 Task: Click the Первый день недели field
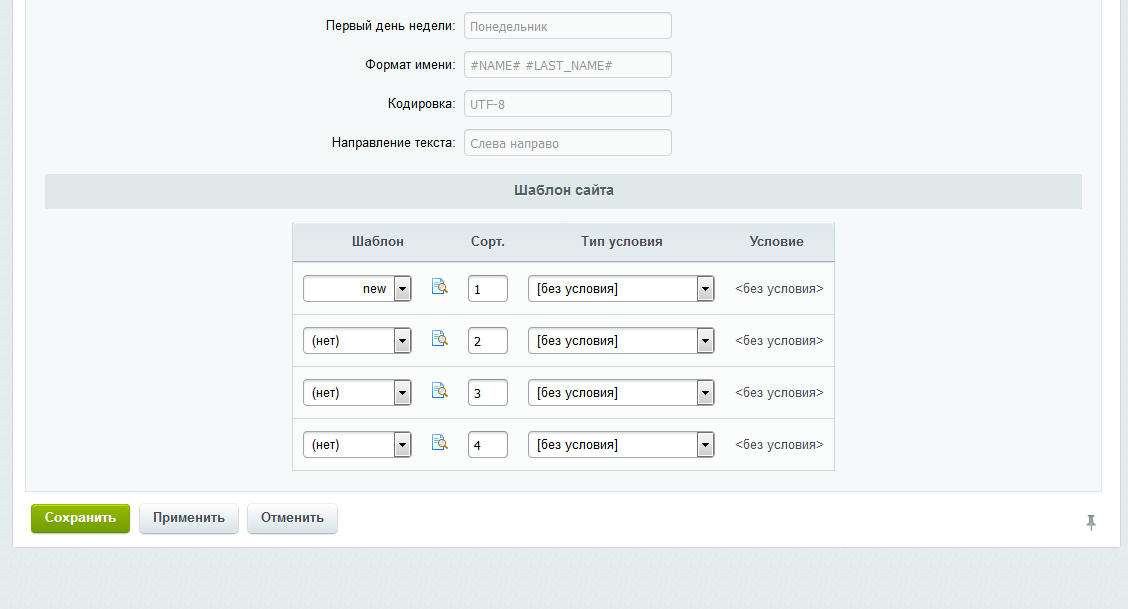[568, 26]
